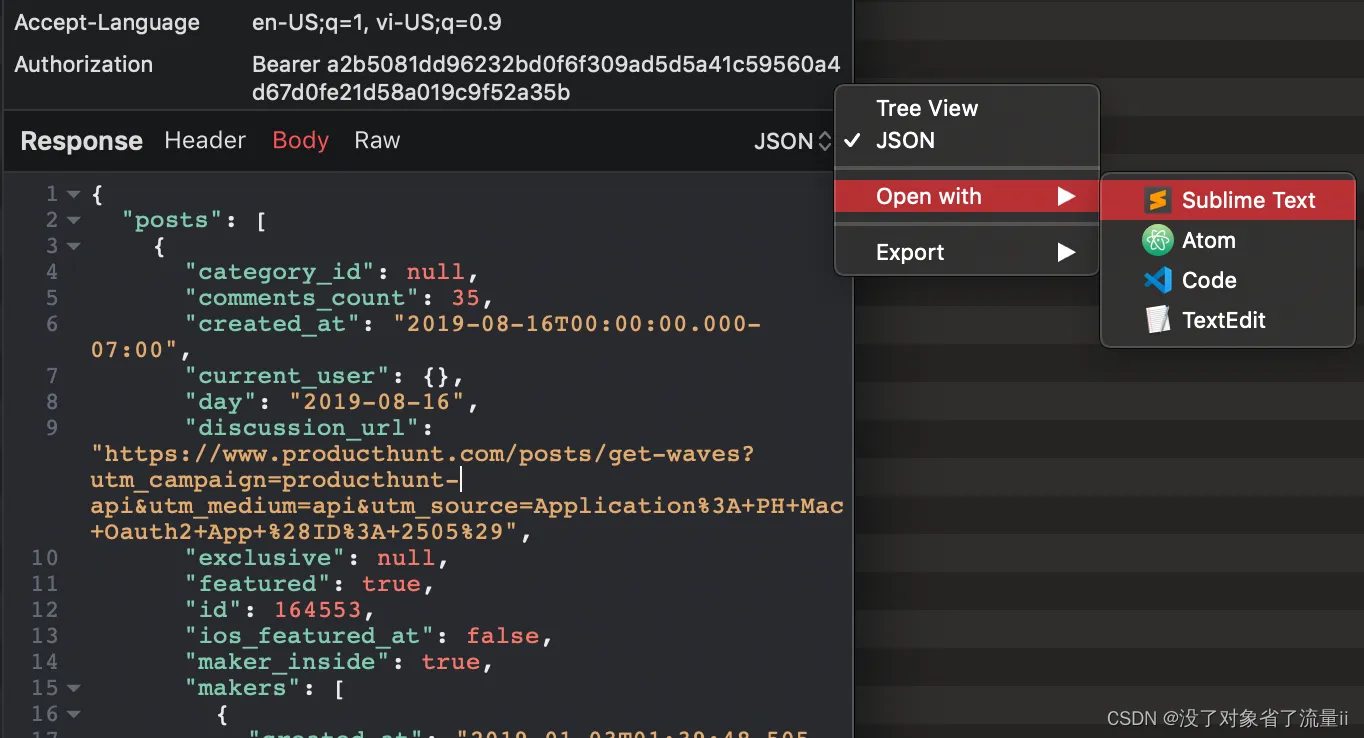Open the JSON format dropdown
The width and height of the screenshot is (1364, 738).
coord(793,141)
